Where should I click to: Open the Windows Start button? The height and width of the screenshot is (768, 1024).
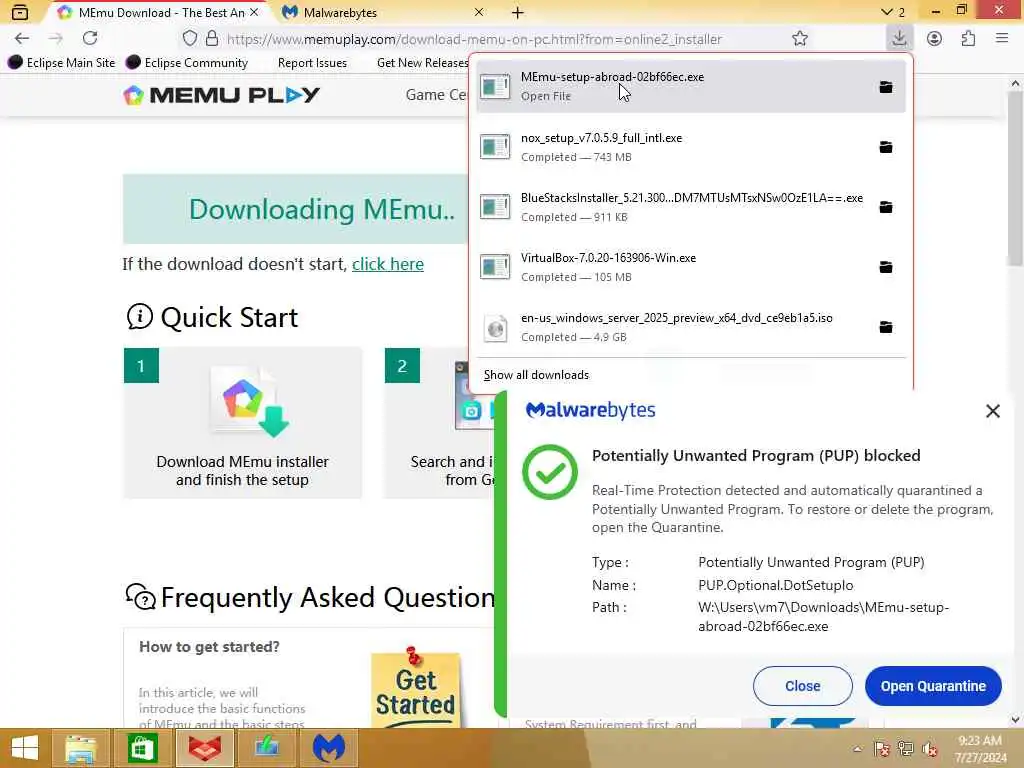(x=25, y=748)
